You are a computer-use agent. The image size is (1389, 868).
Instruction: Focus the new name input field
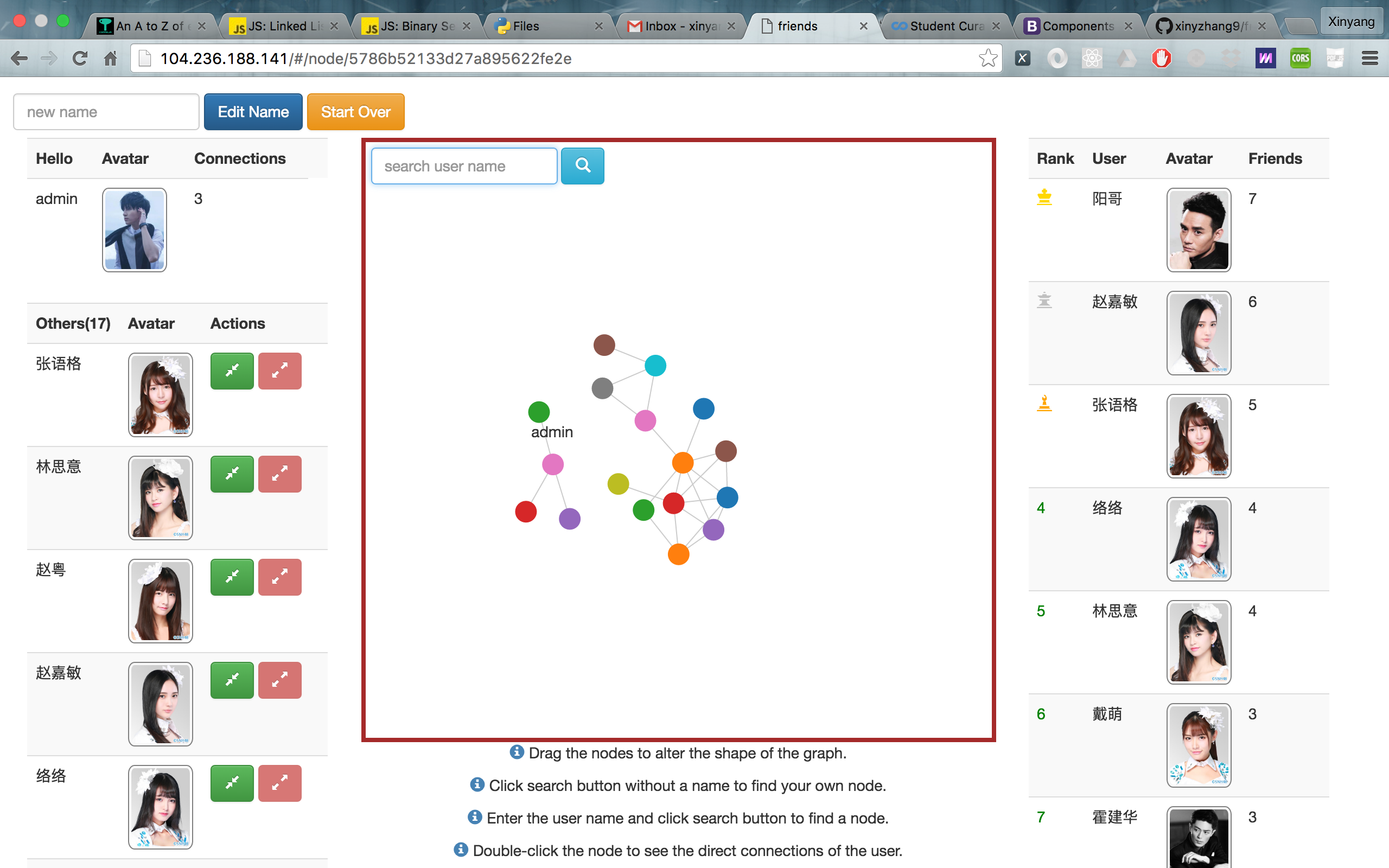[106, 112]
